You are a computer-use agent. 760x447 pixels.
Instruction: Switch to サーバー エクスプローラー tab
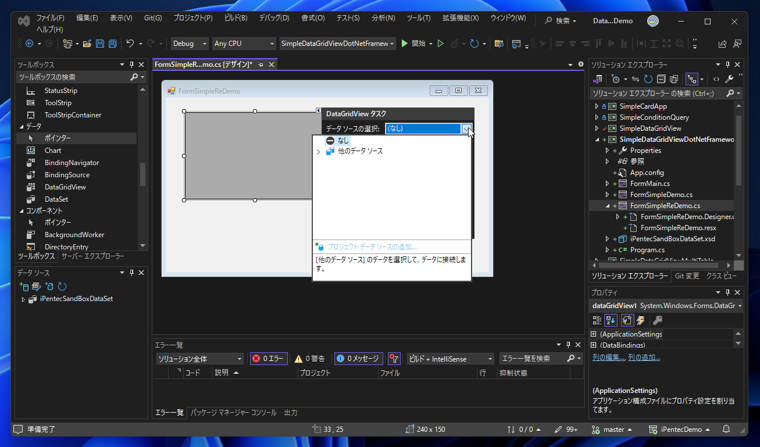(93, 256)
